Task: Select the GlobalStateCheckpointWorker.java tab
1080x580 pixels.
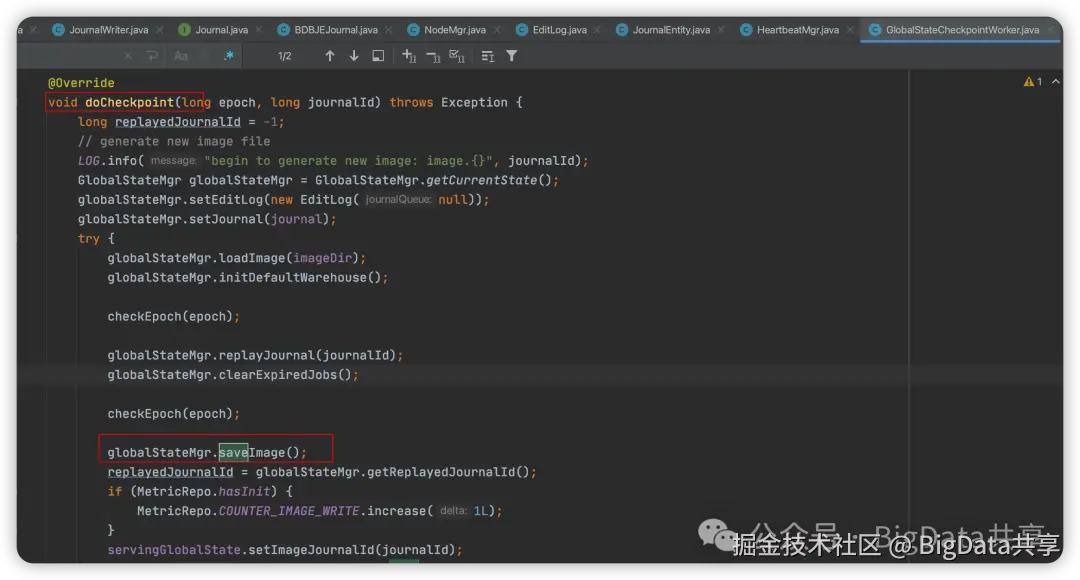Action: 962,30
